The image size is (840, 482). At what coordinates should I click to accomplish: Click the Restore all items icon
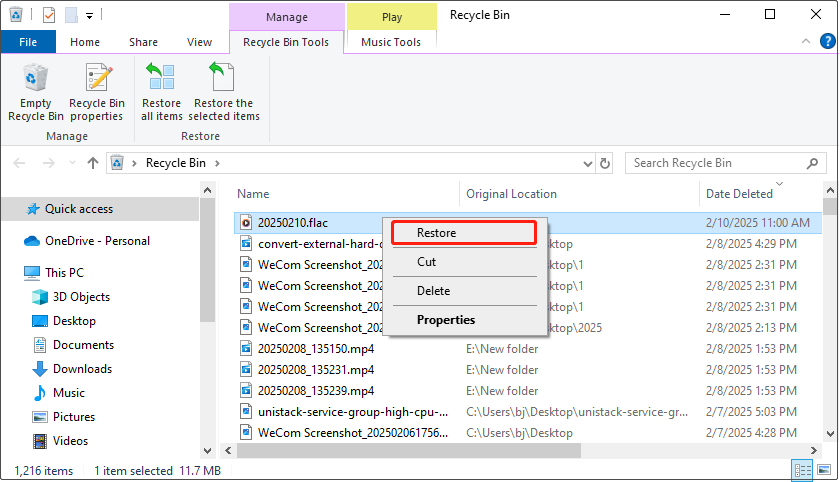pyautogui.click(x=161, y=77)
